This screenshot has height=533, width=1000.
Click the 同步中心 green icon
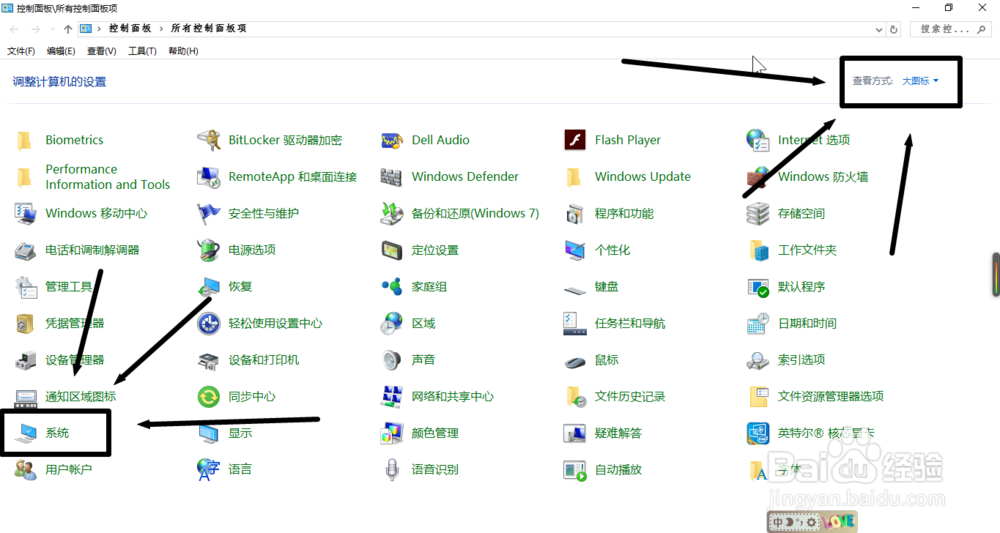[209, 397]
